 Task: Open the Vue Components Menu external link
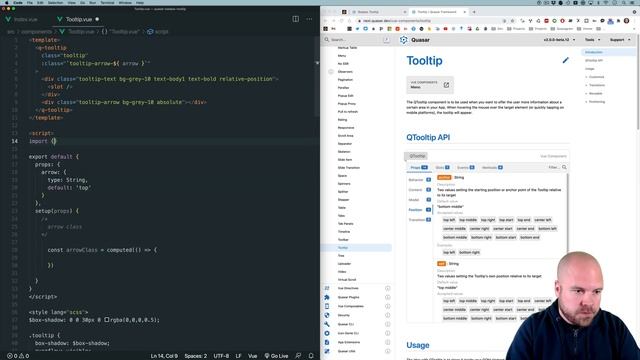(430, 85)
